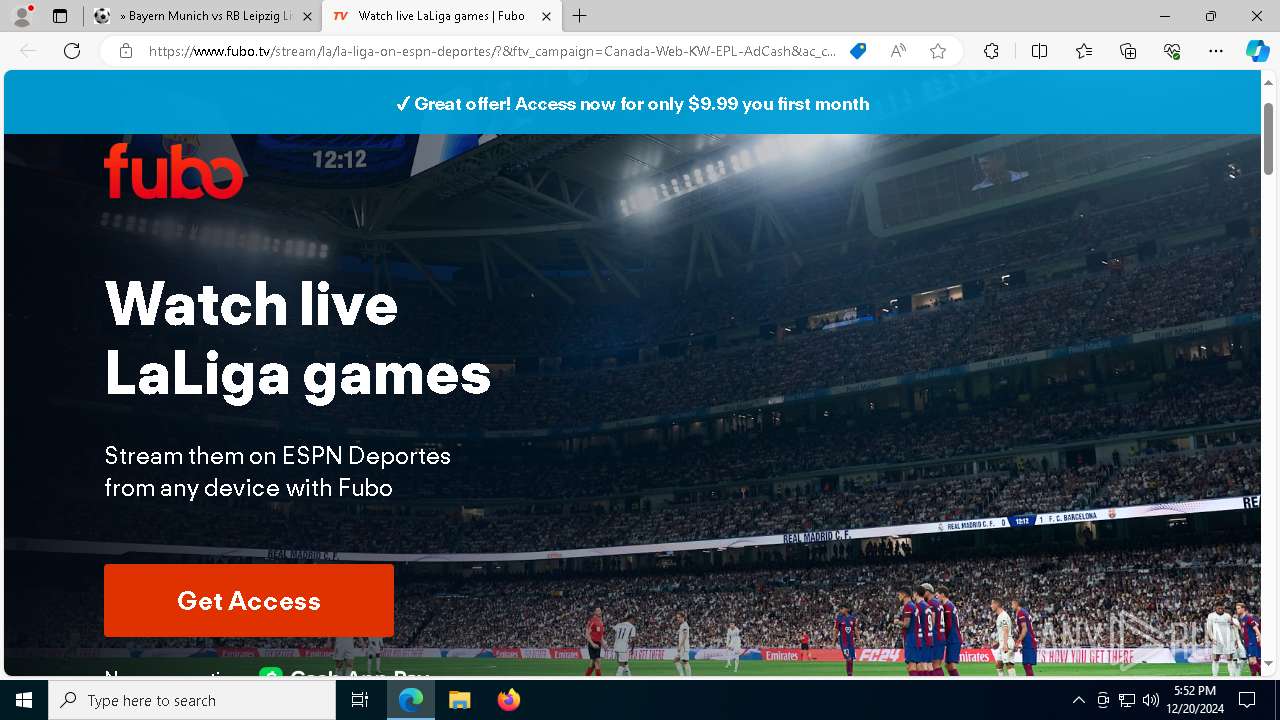Close the Bayern Munich vs RB Leipzig tab
1280x720 pixels.
(x=307, y=16)
